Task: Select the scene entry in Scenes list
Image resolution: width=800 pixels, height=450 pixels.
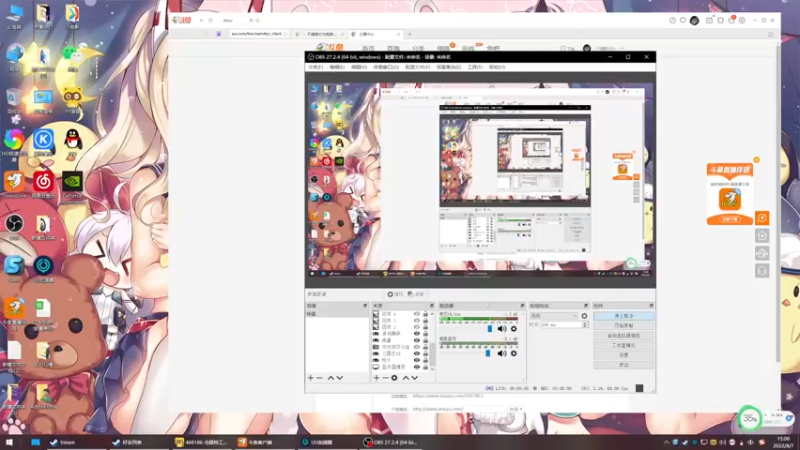Action: (x=337, y=314)
